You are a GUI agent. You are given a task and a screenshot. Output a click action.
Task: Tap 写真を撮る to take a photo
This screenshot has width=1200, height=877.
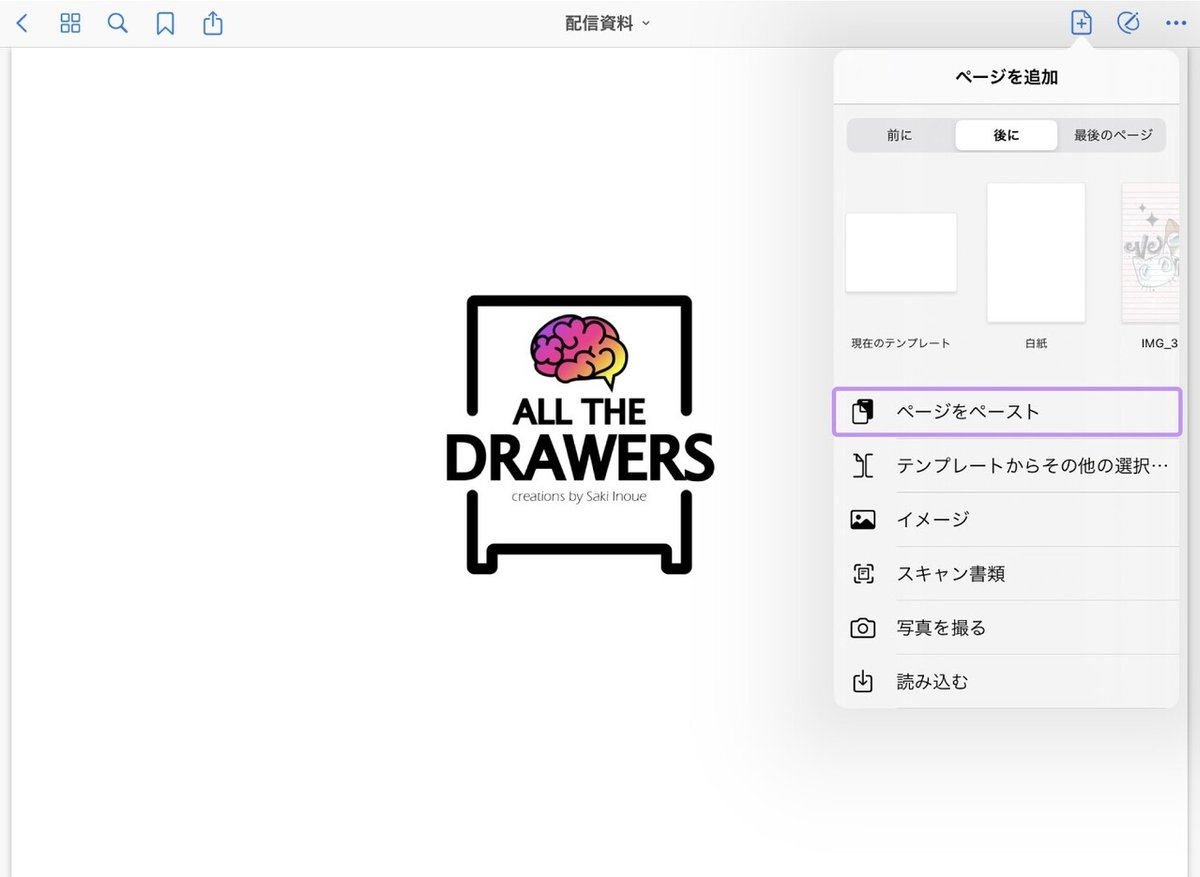[1007, 628]
